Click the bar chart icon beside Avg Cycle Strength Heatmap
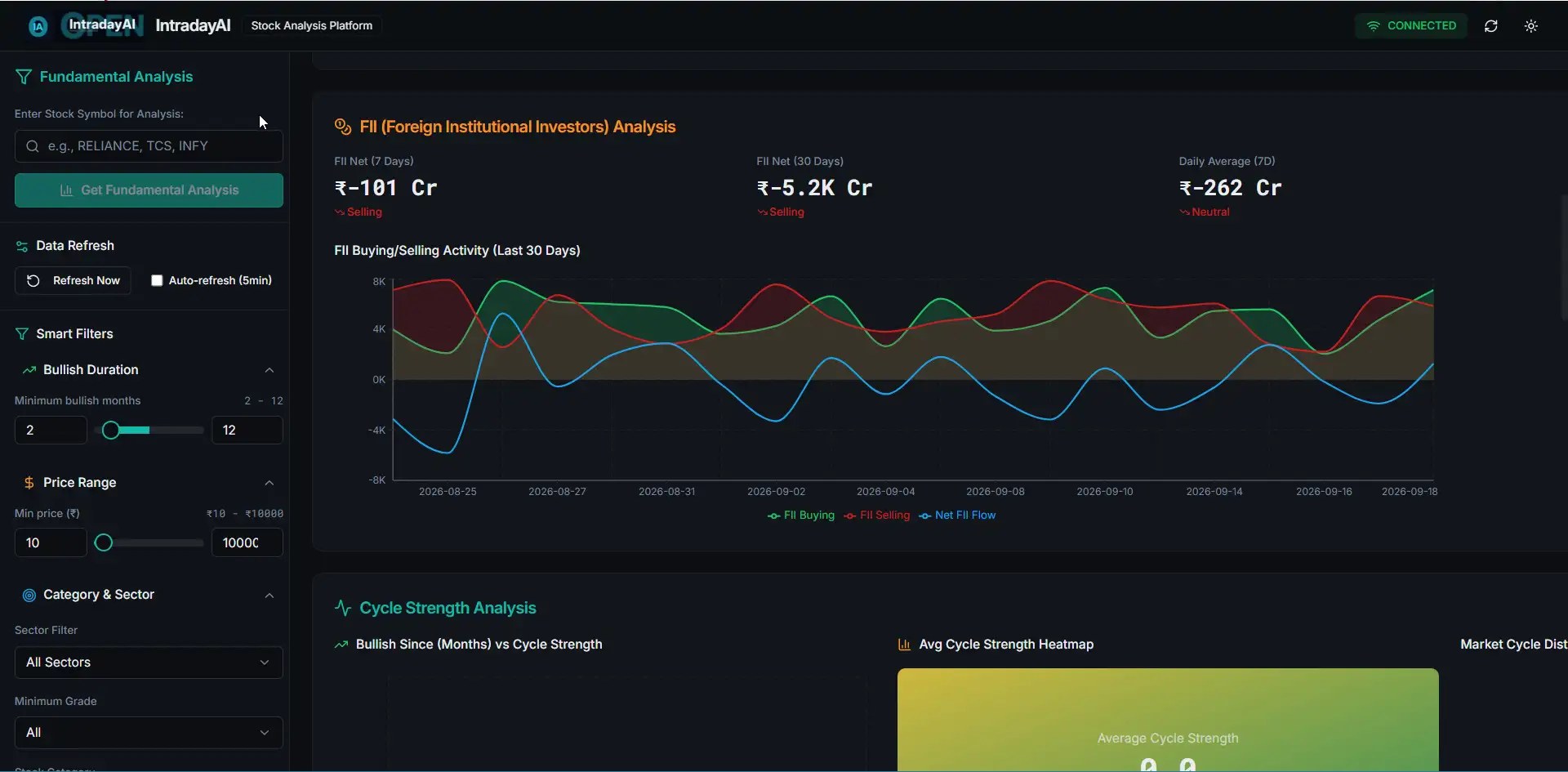This screenshot has height=772, width=1568. pyautogui.click(x=904, y=645)
